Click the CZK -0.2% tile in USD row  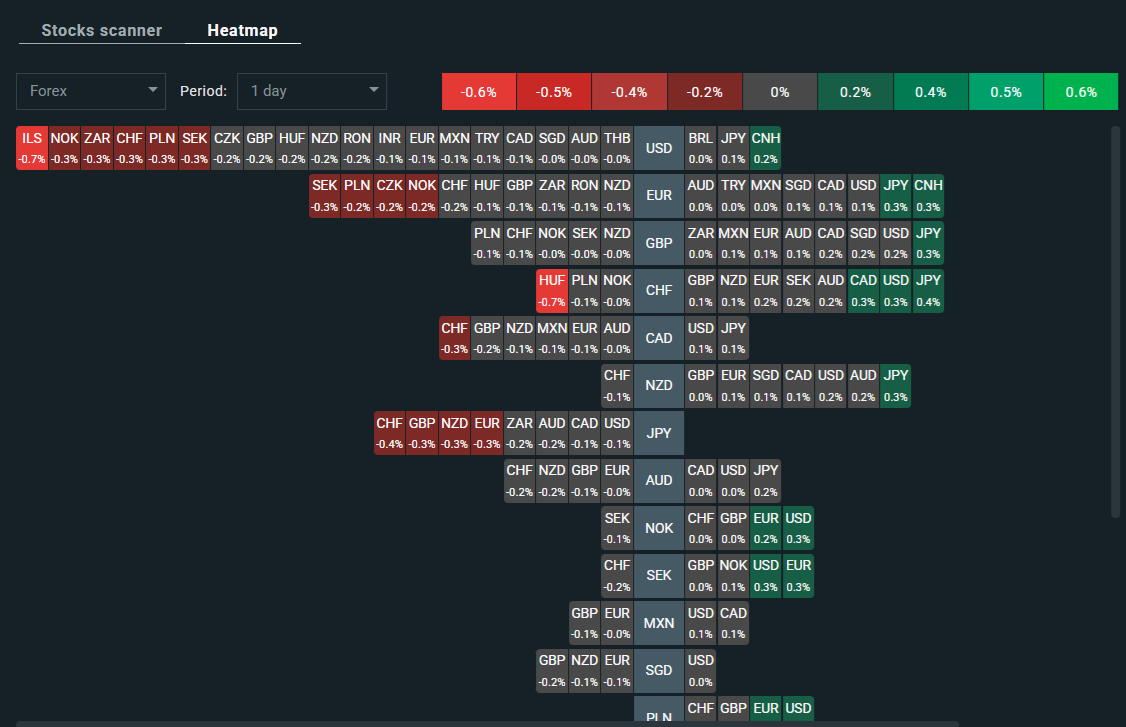(x=227, y=148)
